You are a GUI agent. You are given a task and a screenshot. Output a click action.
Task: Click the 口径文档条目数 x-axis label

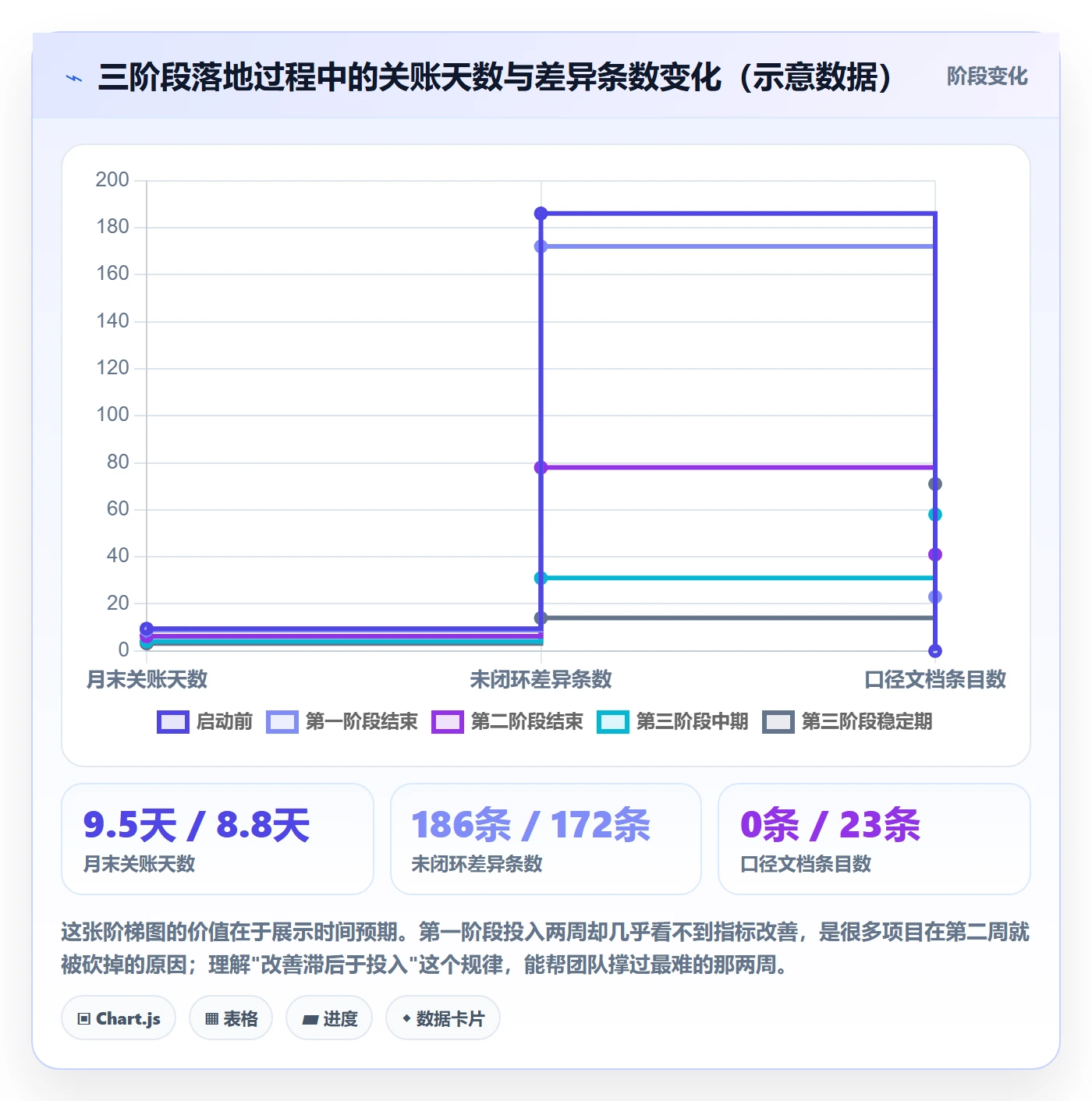coord(935,679)
